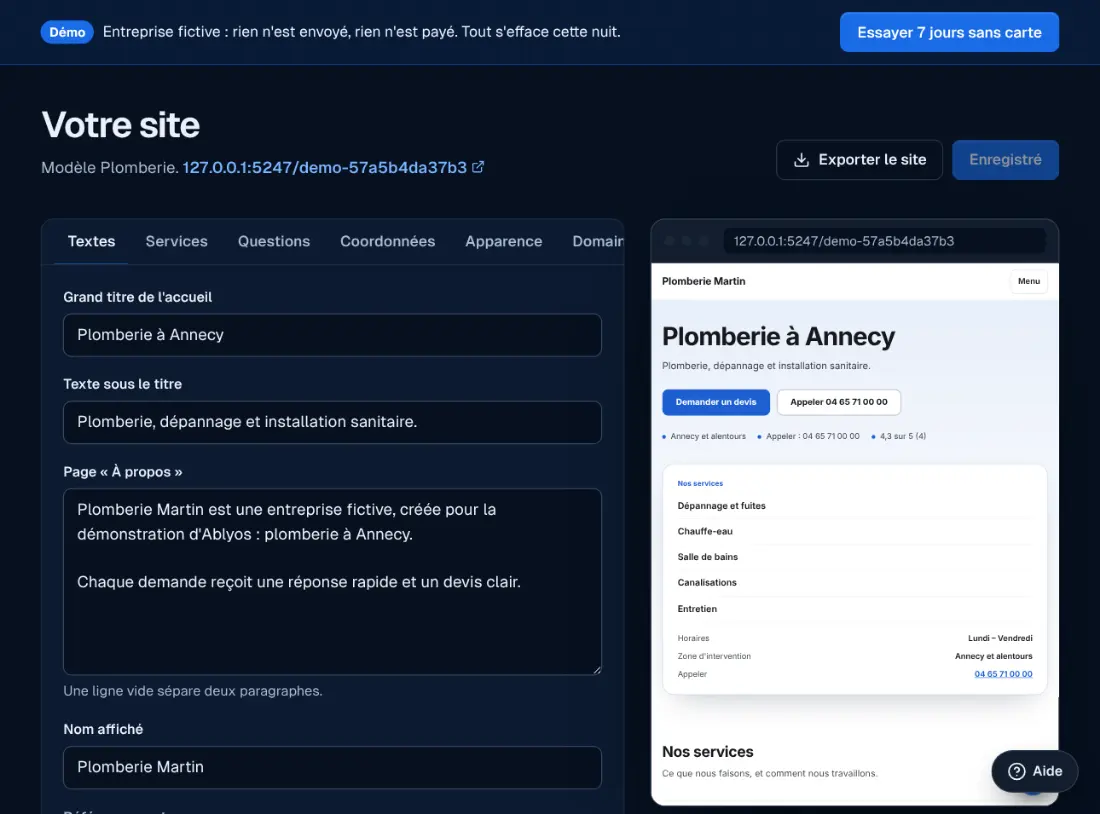Click Appeler 04 65 71 00 00 preview button

838,402
